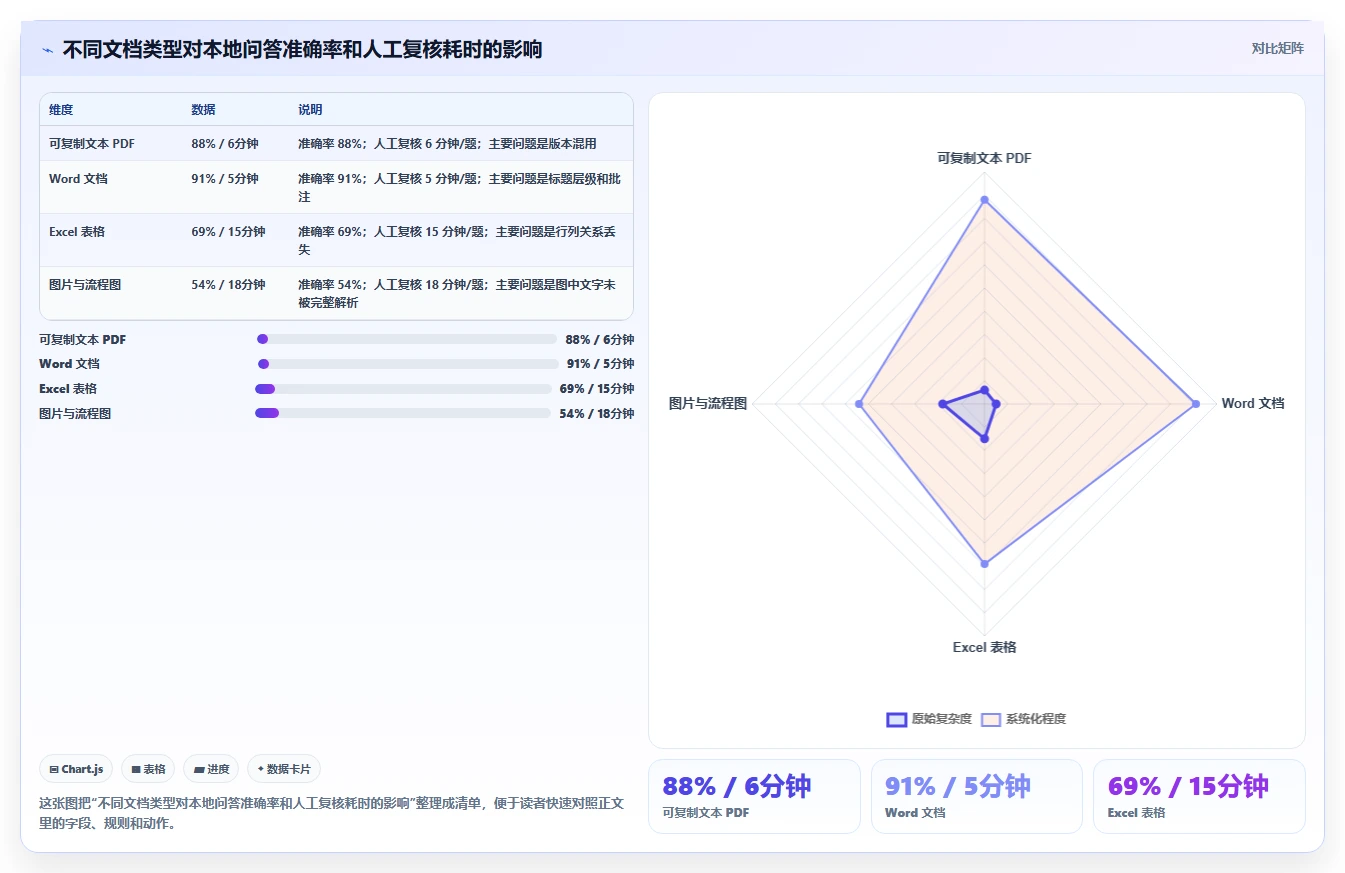Click the 91% / 5分钟 data card
The image size is (1345, 873).
976,796
